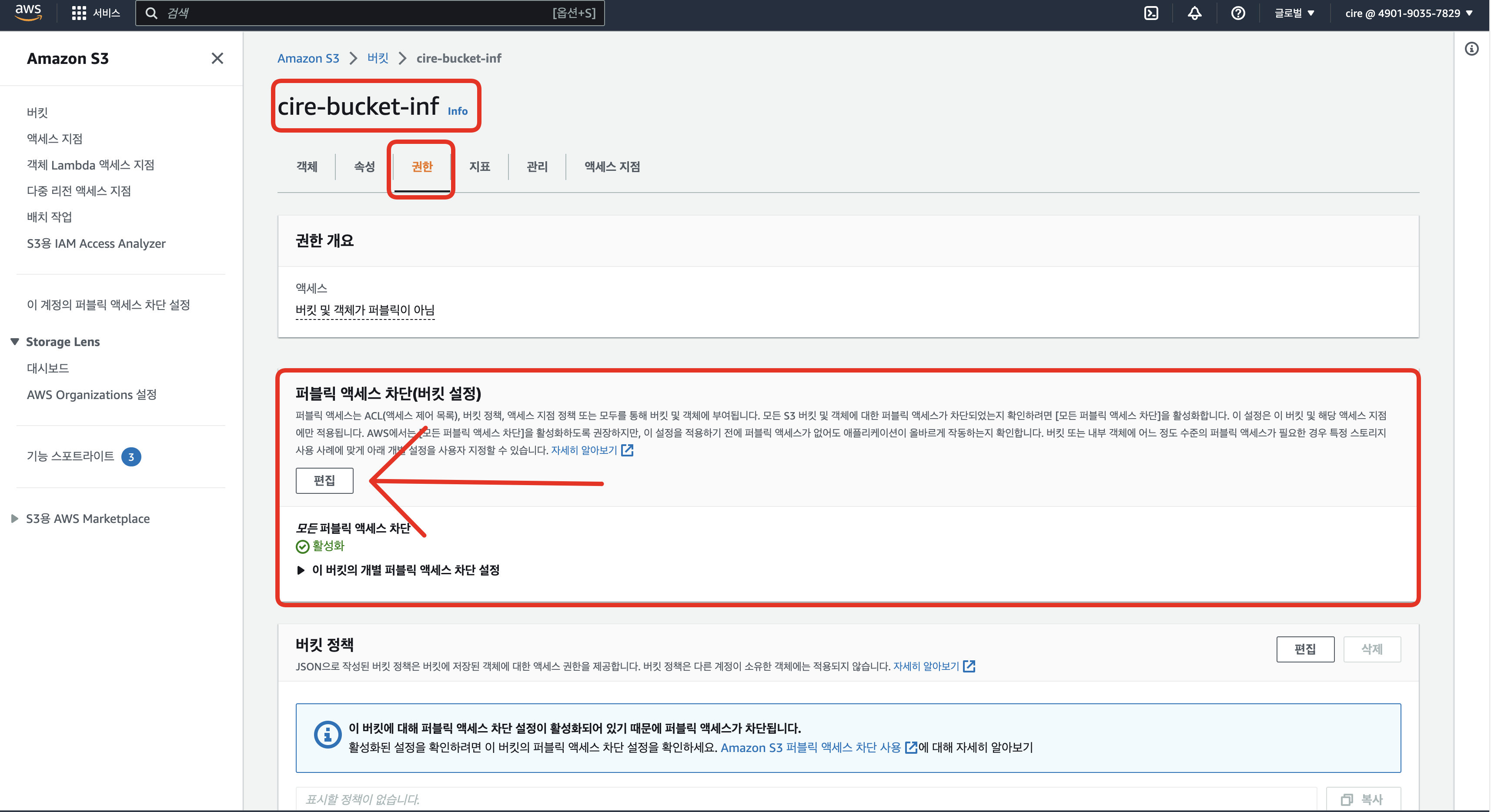Close the Amazon S3 sidebar panel
The height and width of the screenshot is (812, 1491).
[217, 58]
